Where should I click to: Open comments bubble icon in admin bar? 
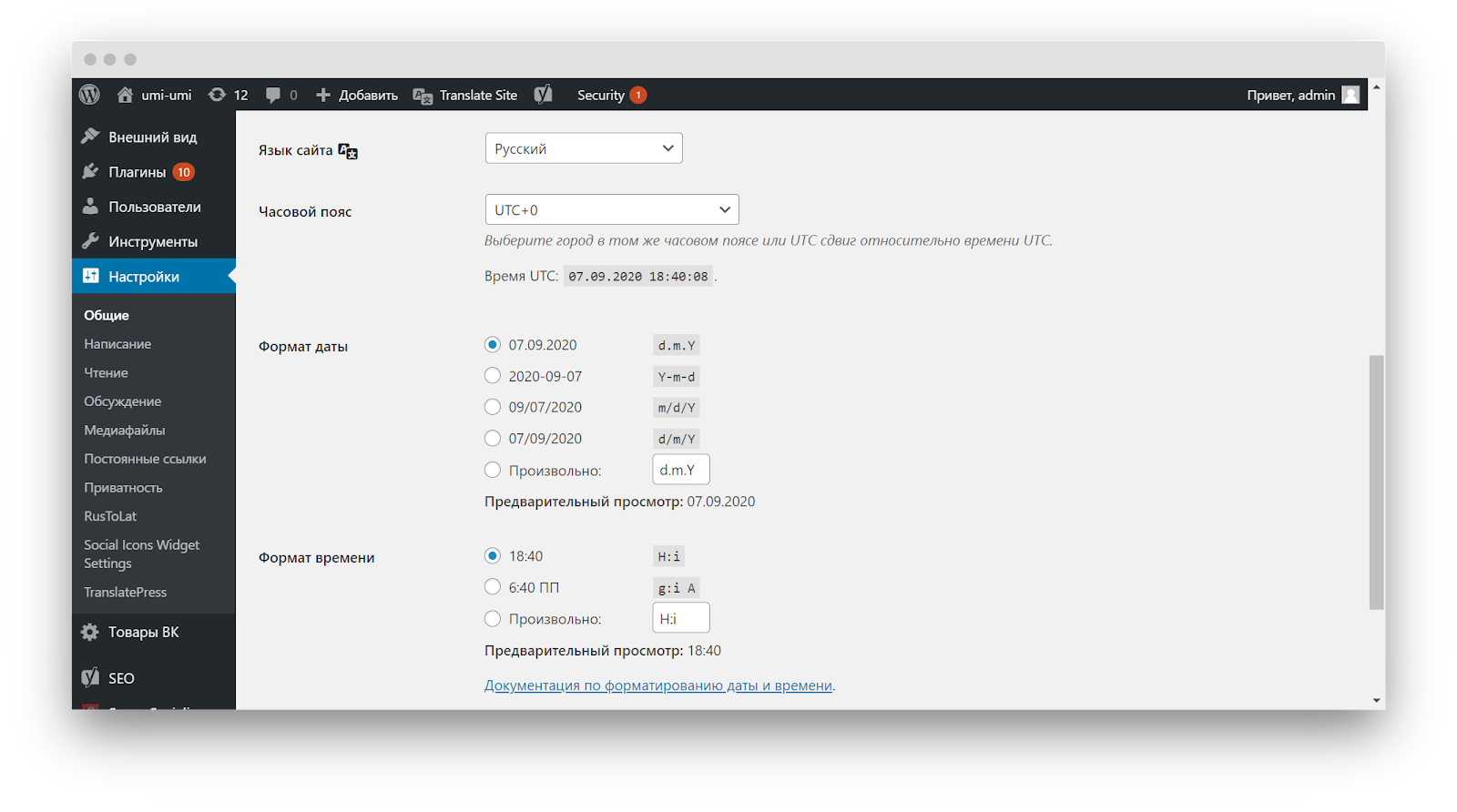point(272,95)
